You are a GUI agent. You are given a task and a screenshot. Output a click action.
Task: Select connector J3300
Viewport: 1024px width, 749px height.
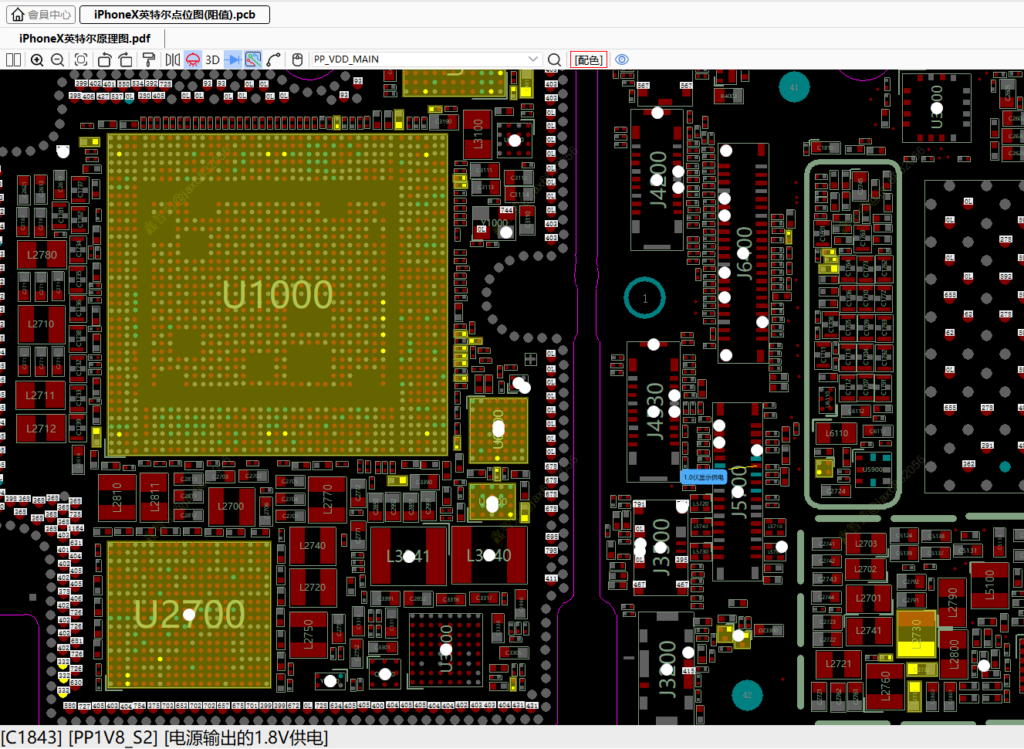[660, 547]
